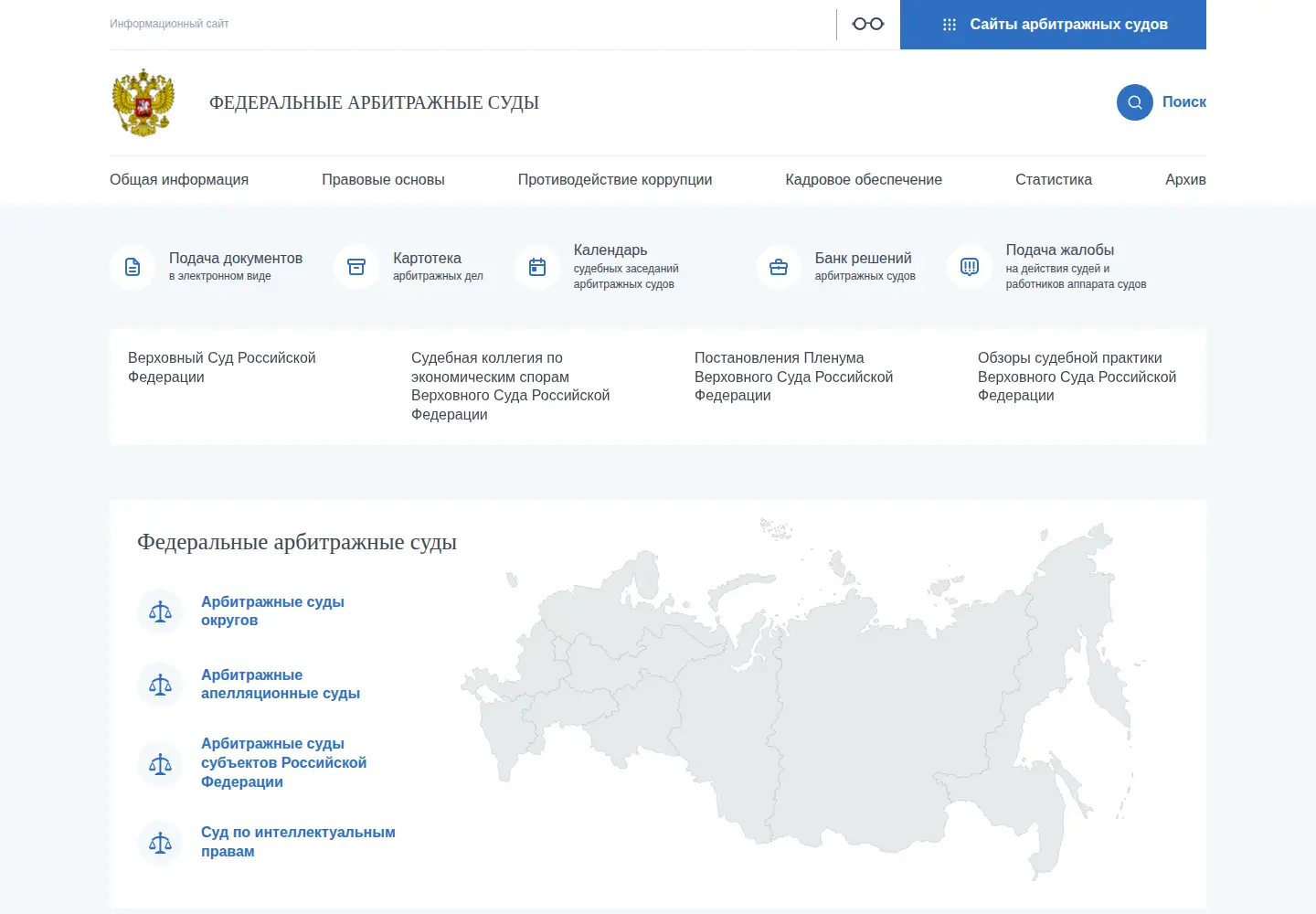The width and height of the screenshot is (1316, 914).
Task: Open Обзоры судебной практики link
Action: [1077, 377]
